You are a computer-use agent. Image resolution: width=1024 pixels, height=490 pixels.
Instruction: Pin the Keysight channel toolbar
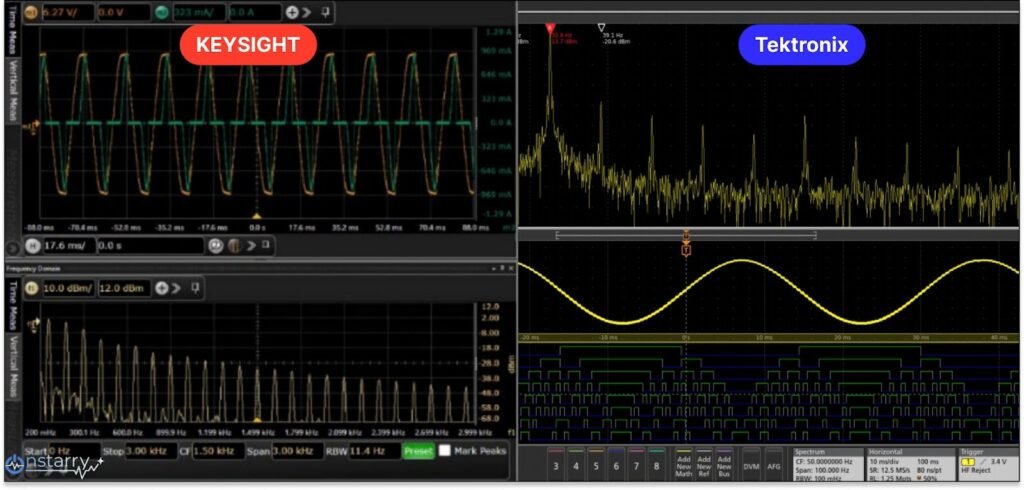tap(326, 12)
